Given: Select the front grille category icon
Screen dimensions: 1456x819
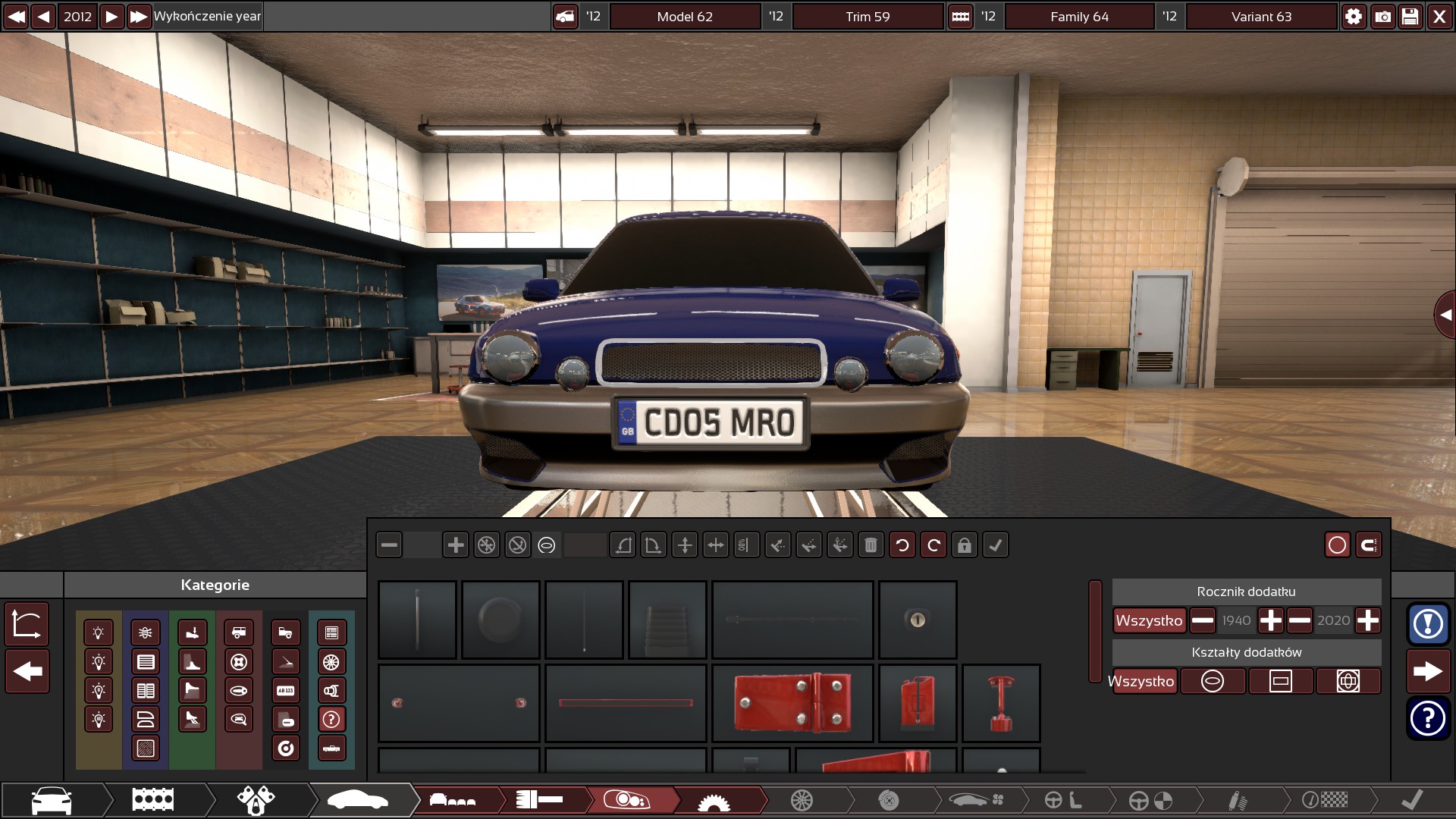Looking at the screenshot, I should click(146, 661).
